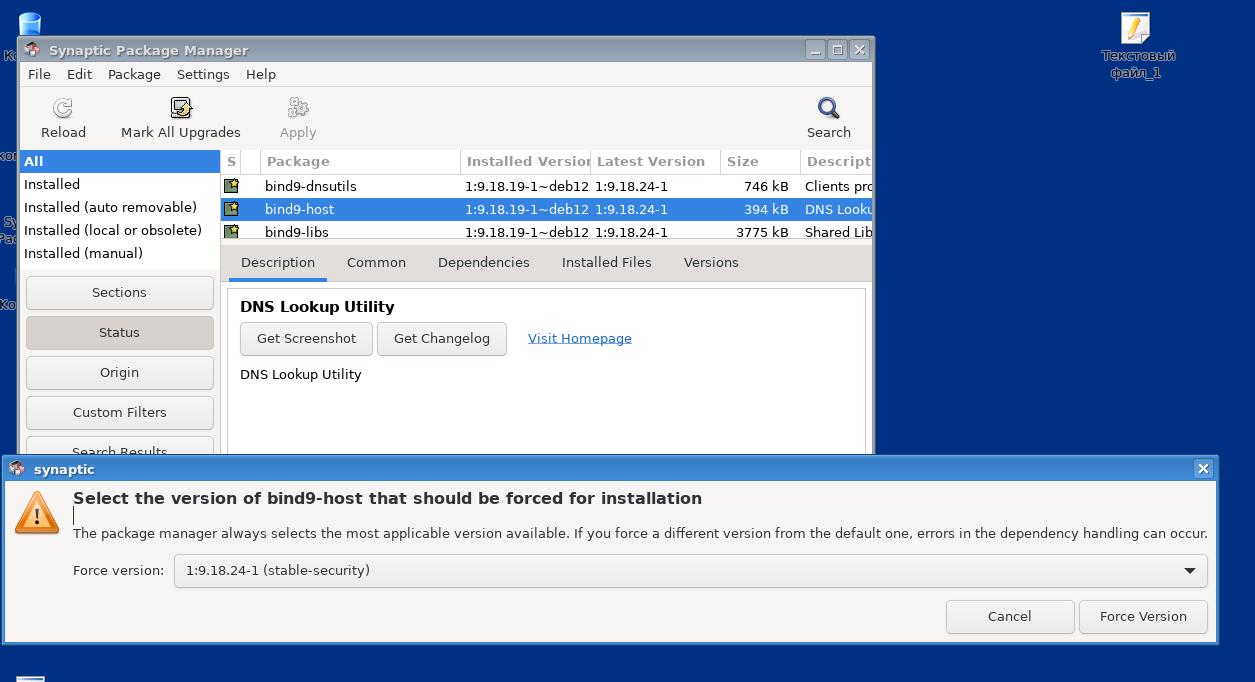Open the Settings menu
Image resolution: width=1255 pixels, height=682 pixels.
(x=203, y=74)
